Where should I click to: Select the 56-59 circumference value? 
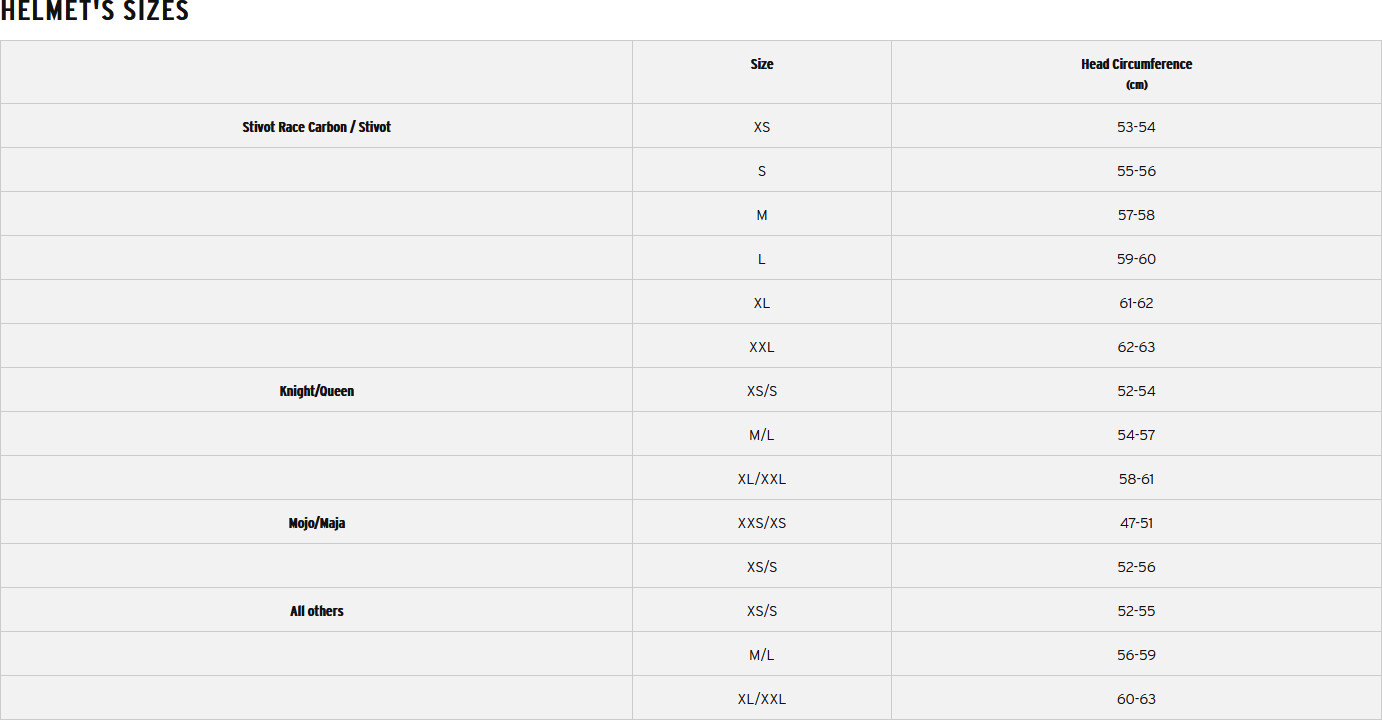(x=1136, y=655)
